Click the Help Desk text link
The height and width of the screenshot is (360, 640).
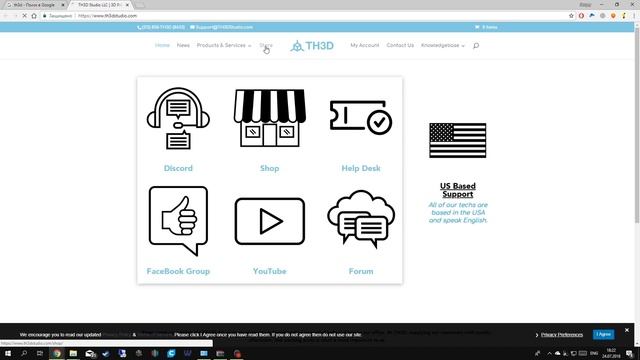tap(361, 168)
